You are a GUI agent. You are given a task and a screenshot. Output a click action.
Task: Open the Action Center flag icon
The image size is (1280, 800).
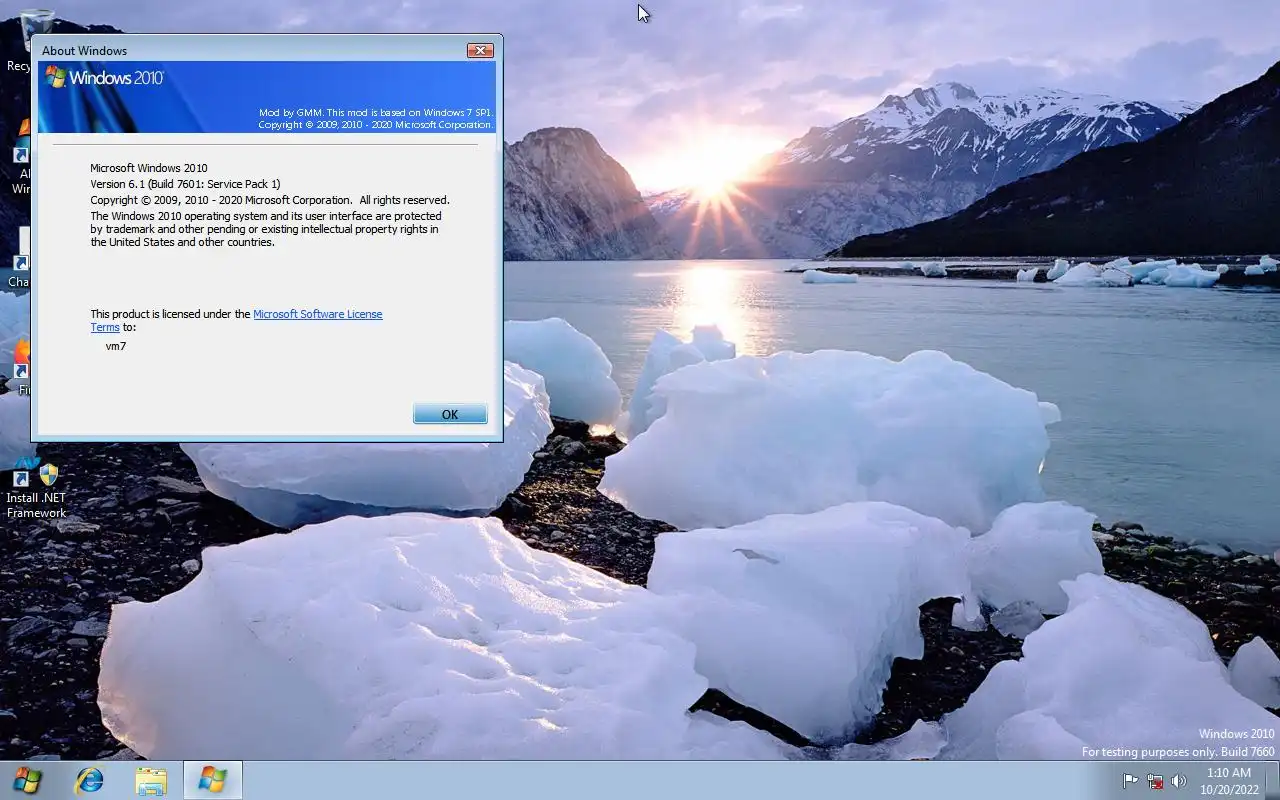[1130, 781]
